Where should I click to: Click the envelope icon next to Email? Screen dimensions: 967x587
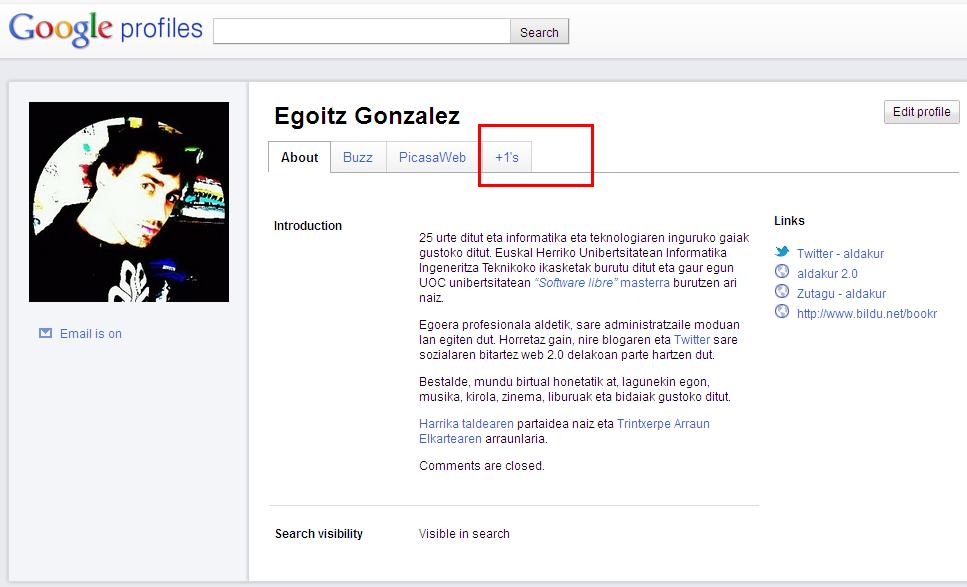click(45, 333)
